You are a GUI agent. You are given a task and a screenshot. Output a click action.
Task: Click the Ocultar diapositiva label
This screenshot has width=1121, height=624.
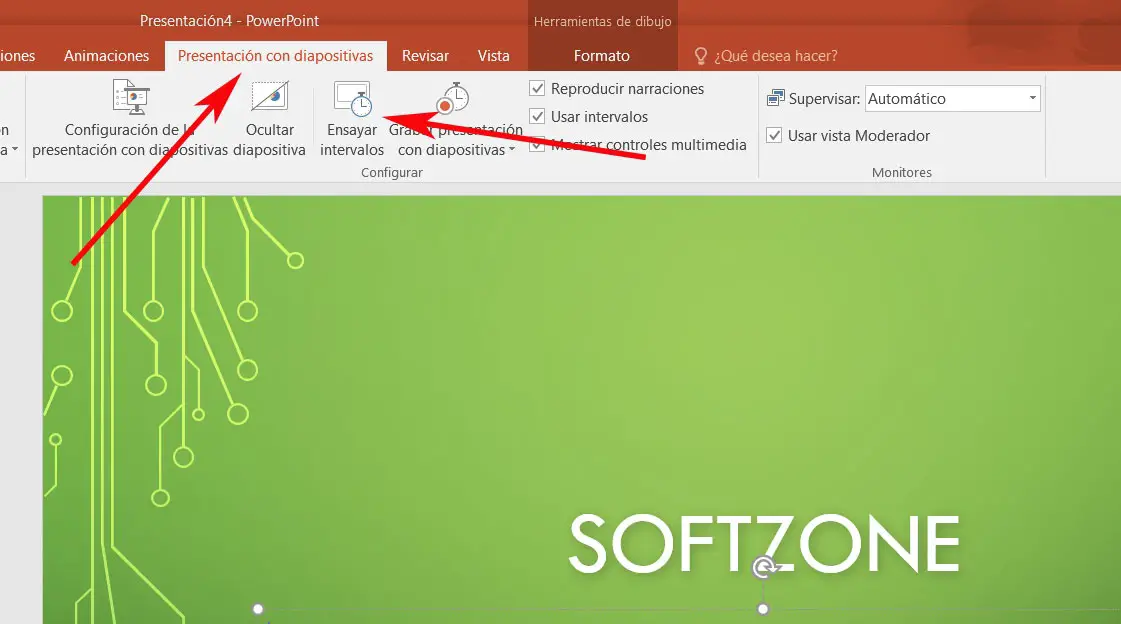click(x=270, y=140)
